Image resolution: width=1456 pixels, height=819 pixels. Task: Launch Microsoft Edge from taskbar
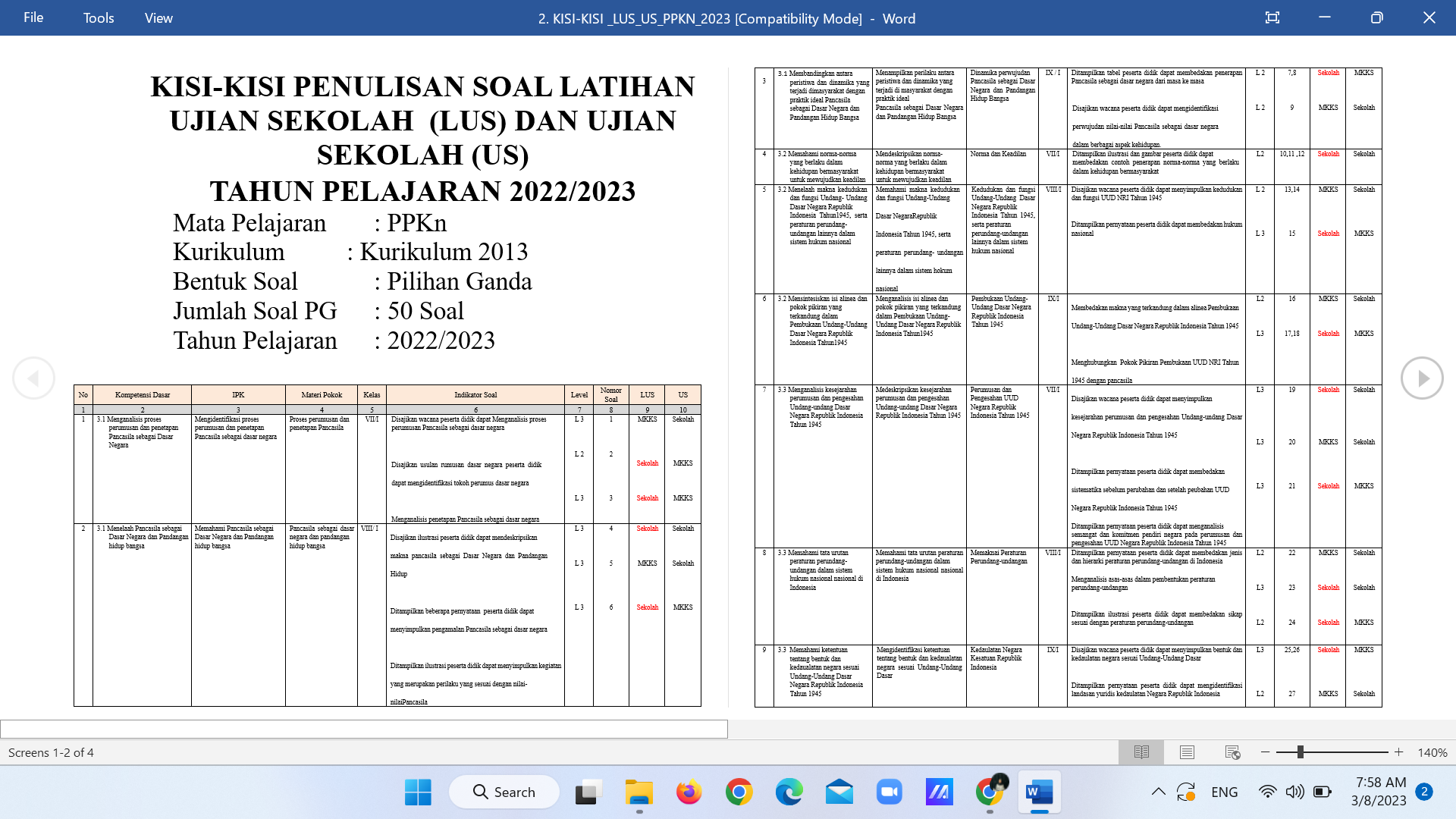pyautogui.click(x=789, y=792)
